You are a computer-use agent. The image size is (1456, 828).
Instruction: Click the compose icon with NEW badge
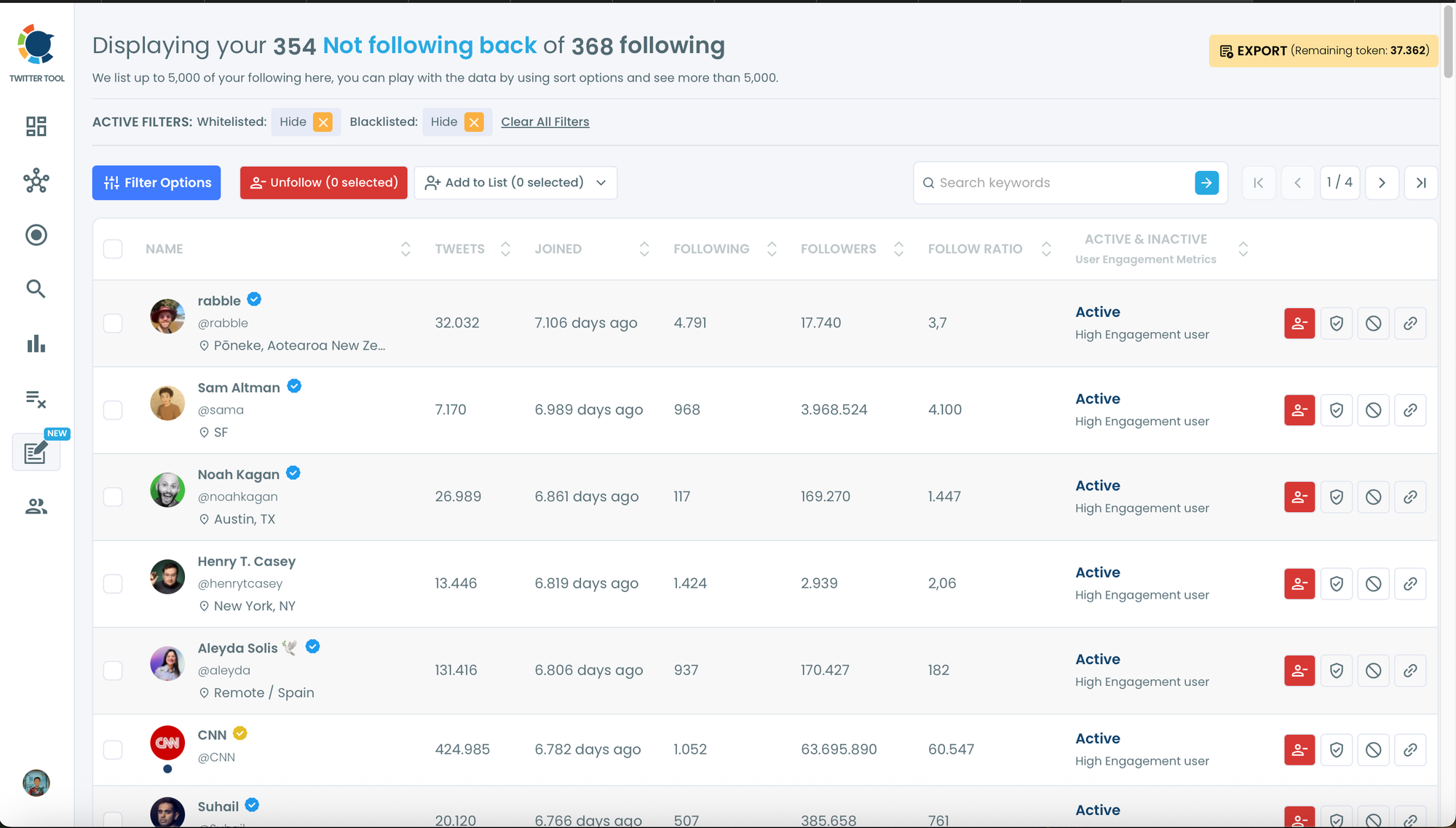(x=36, y=453)
